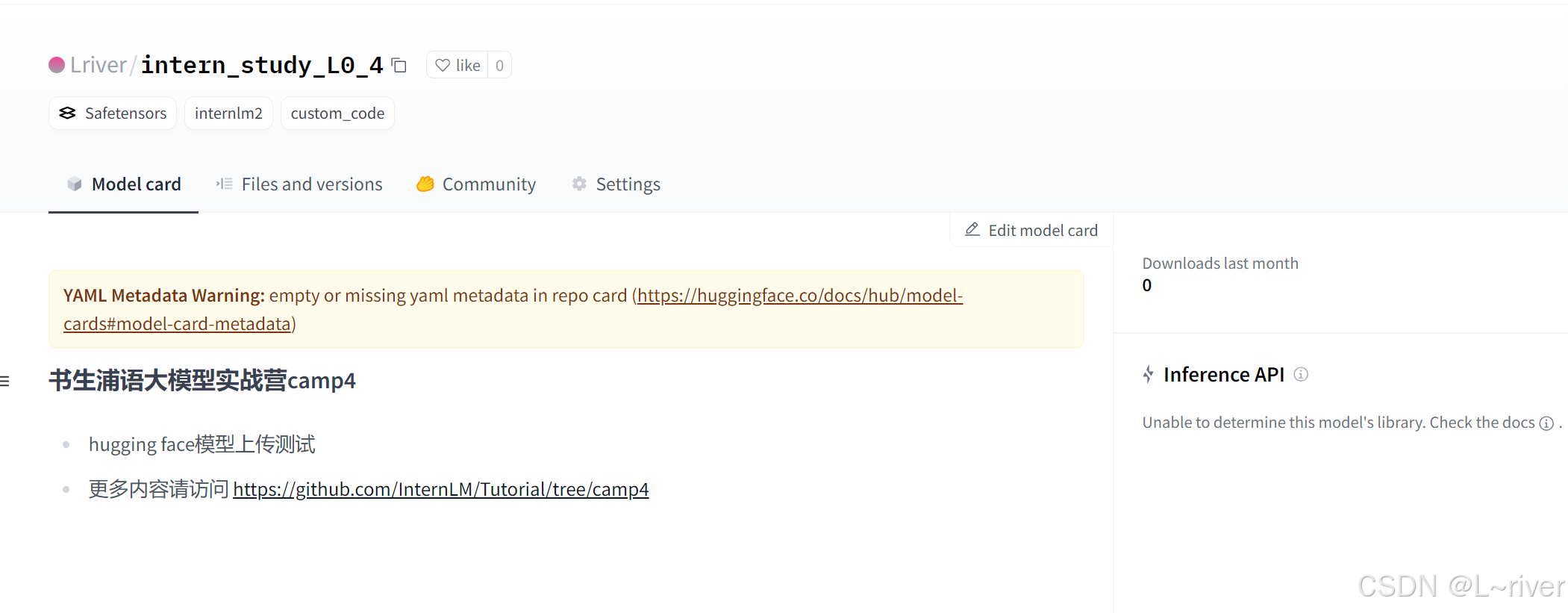Copy the model name with the copy icon
The height and width of the screenshot is (613, 1568).
tap(399, 66)
